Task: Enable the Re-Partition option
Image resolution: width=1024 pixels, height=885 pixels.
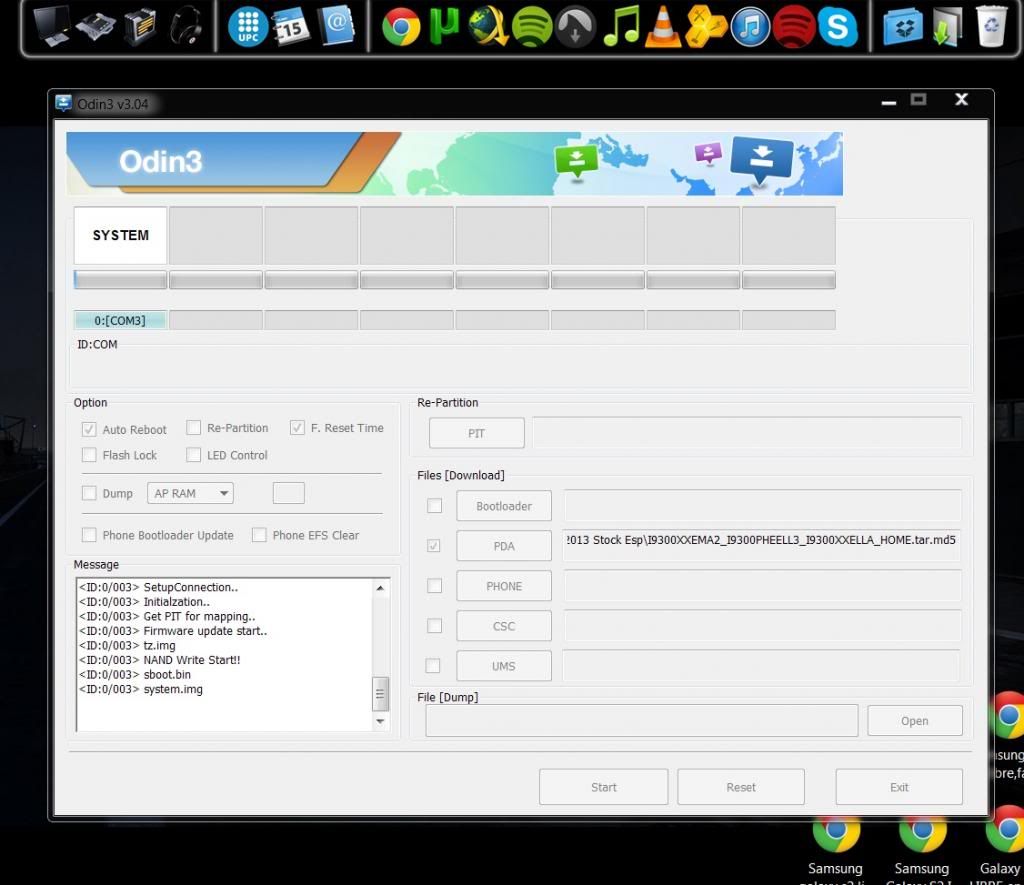Action: (194, 428)
